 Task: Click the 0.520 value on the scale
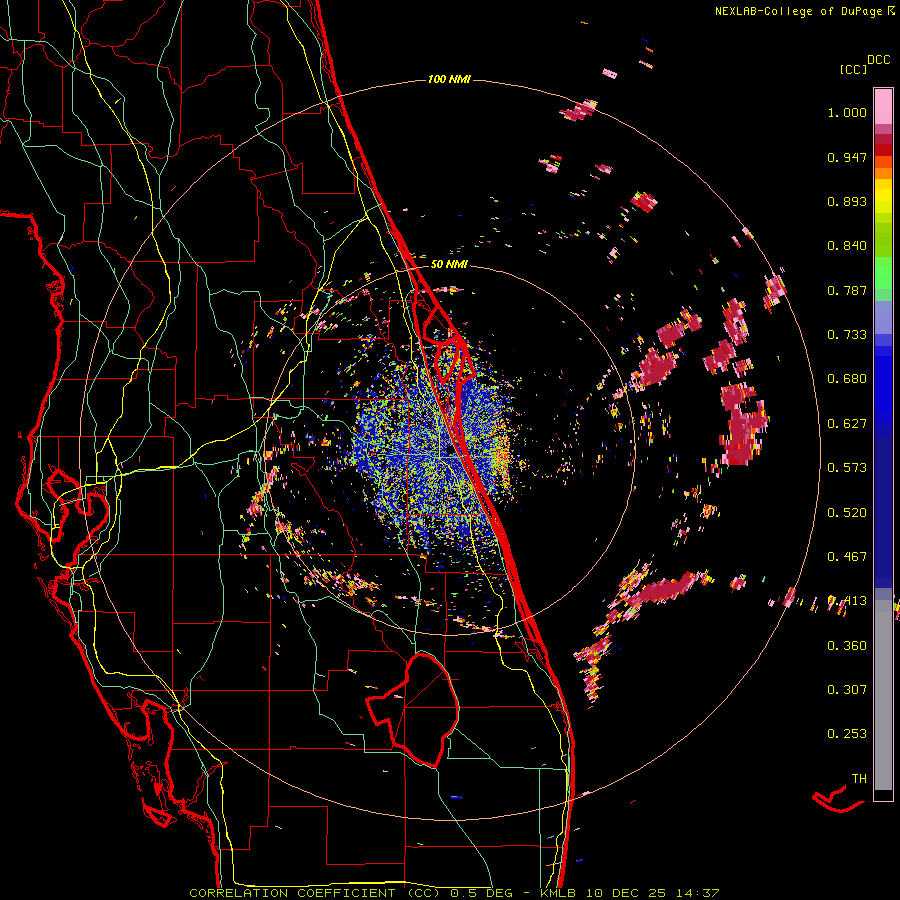click(847, 513)
